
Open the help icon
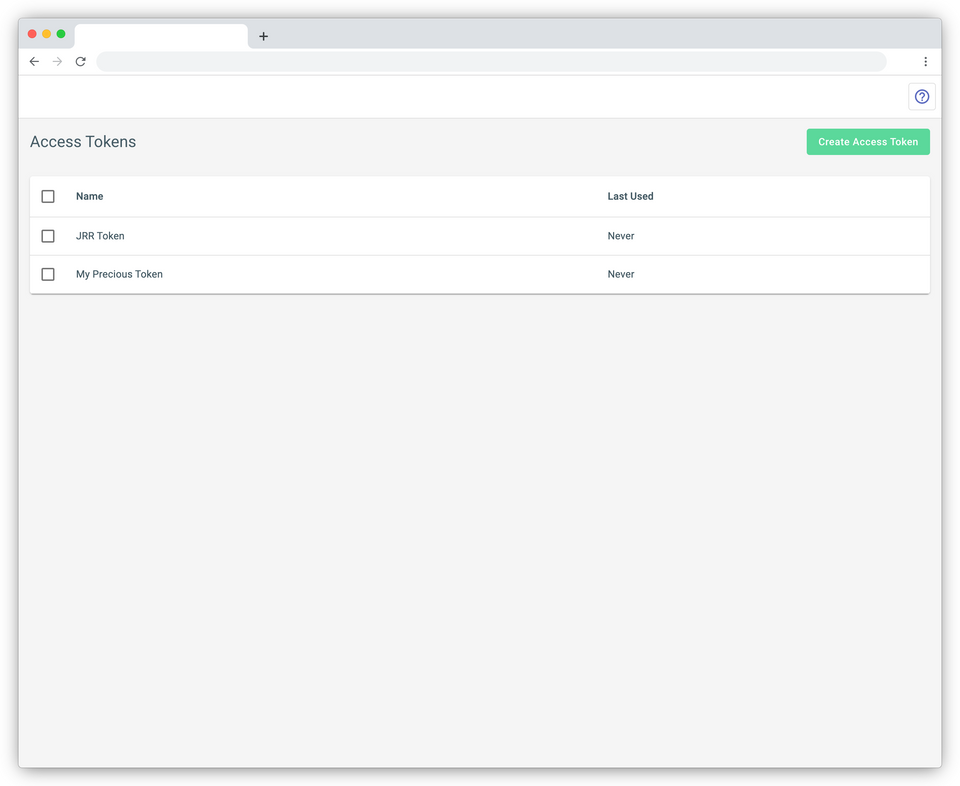[x=921, y=96]
